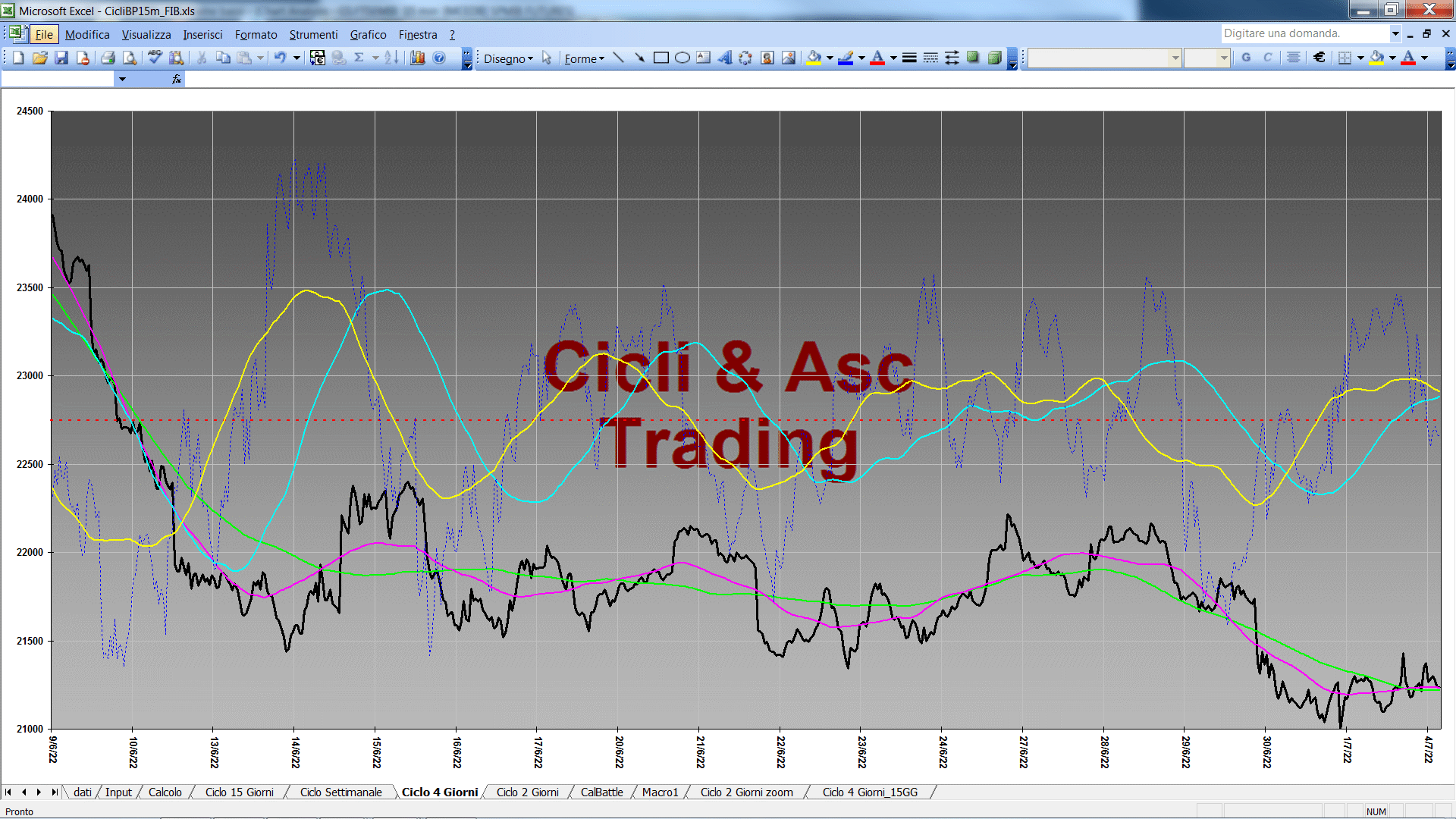Click the permission restricted document icon
1456x819 pixels.
tap(83, 58)
